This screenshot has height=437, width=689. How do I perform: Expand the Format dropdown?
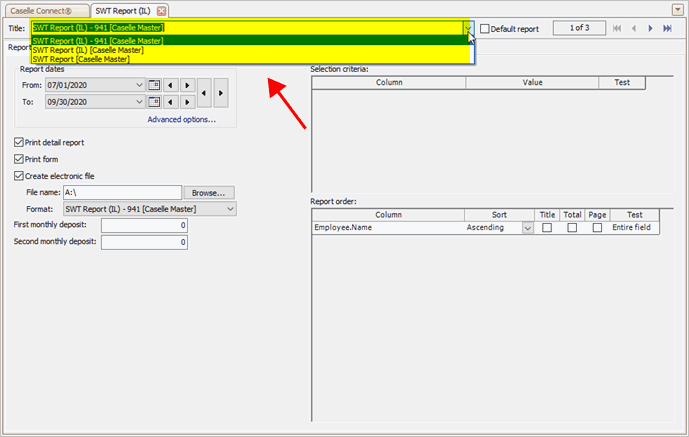[230, 209]
